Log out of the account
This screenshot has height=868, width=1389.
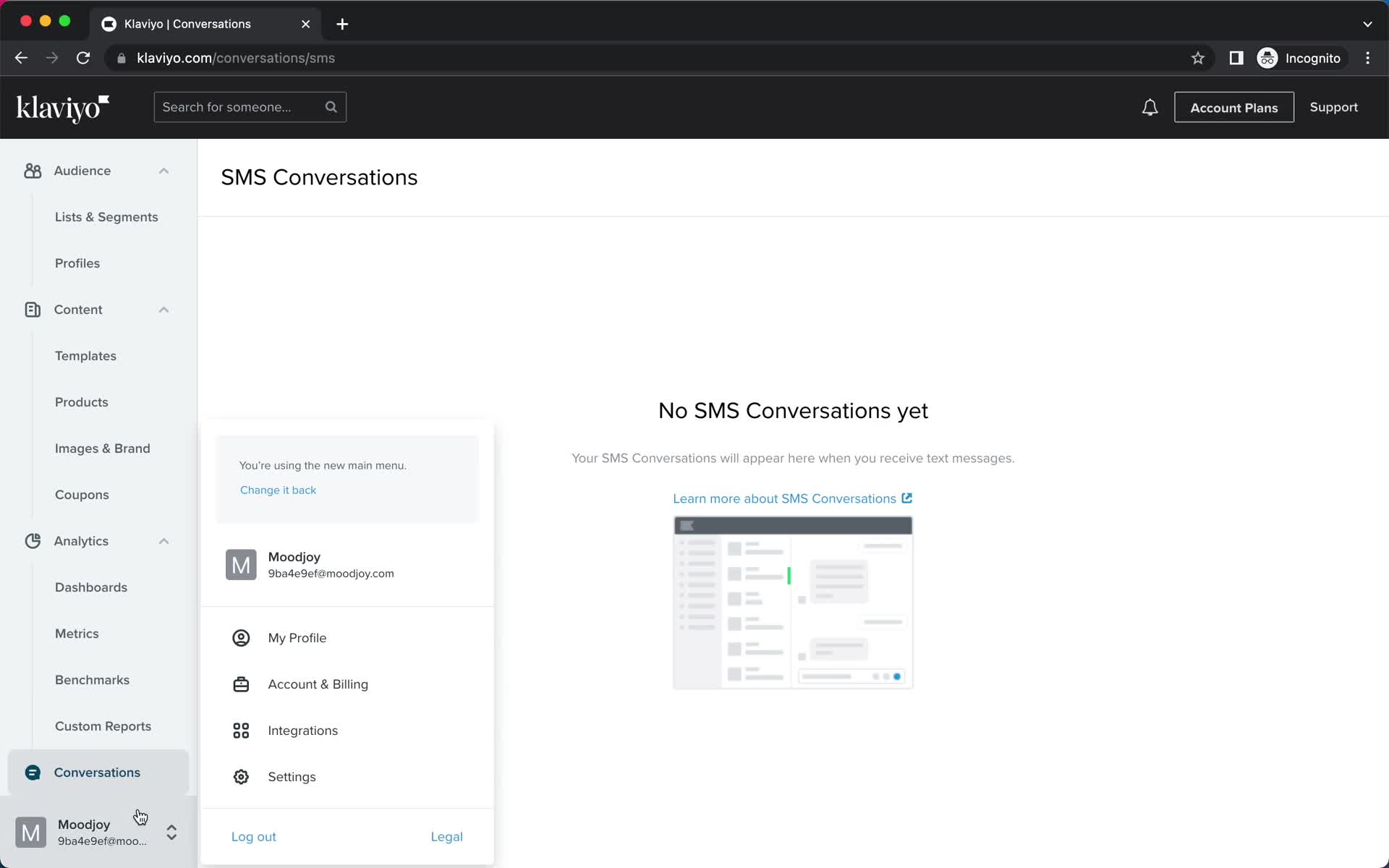click(x=253, y=837)
